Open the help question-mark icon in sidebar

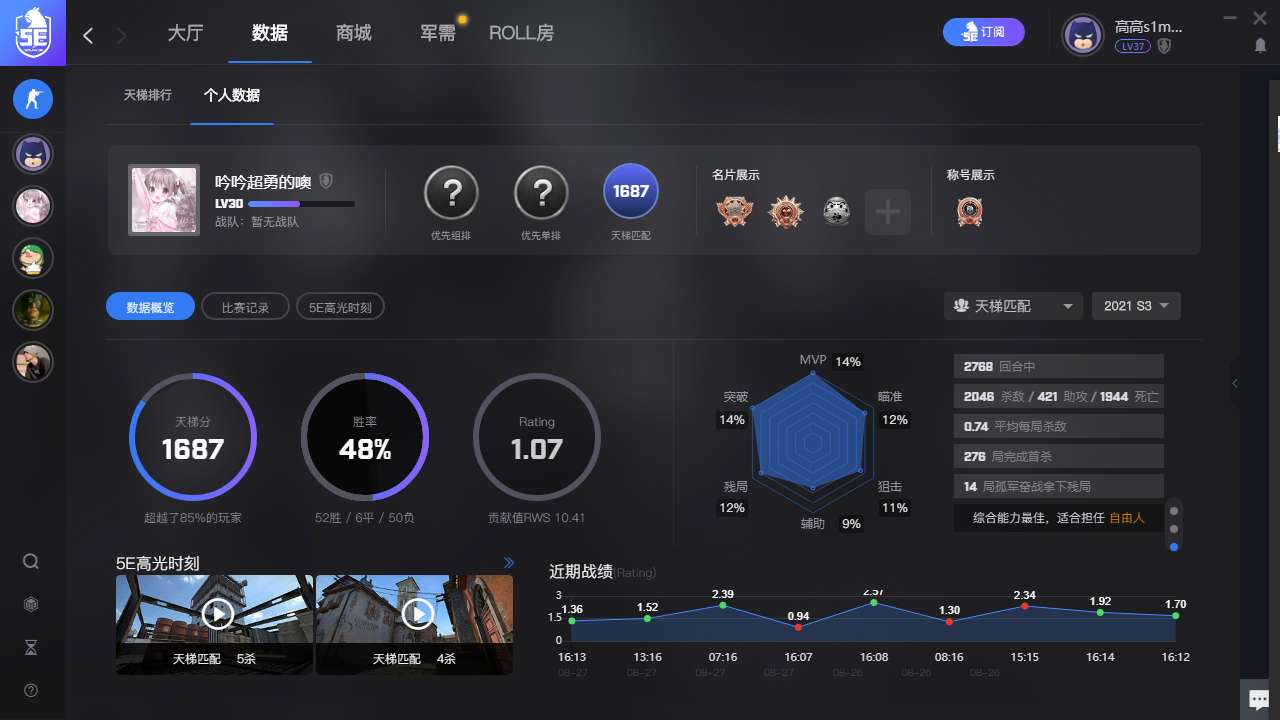[x=31, y=690]
